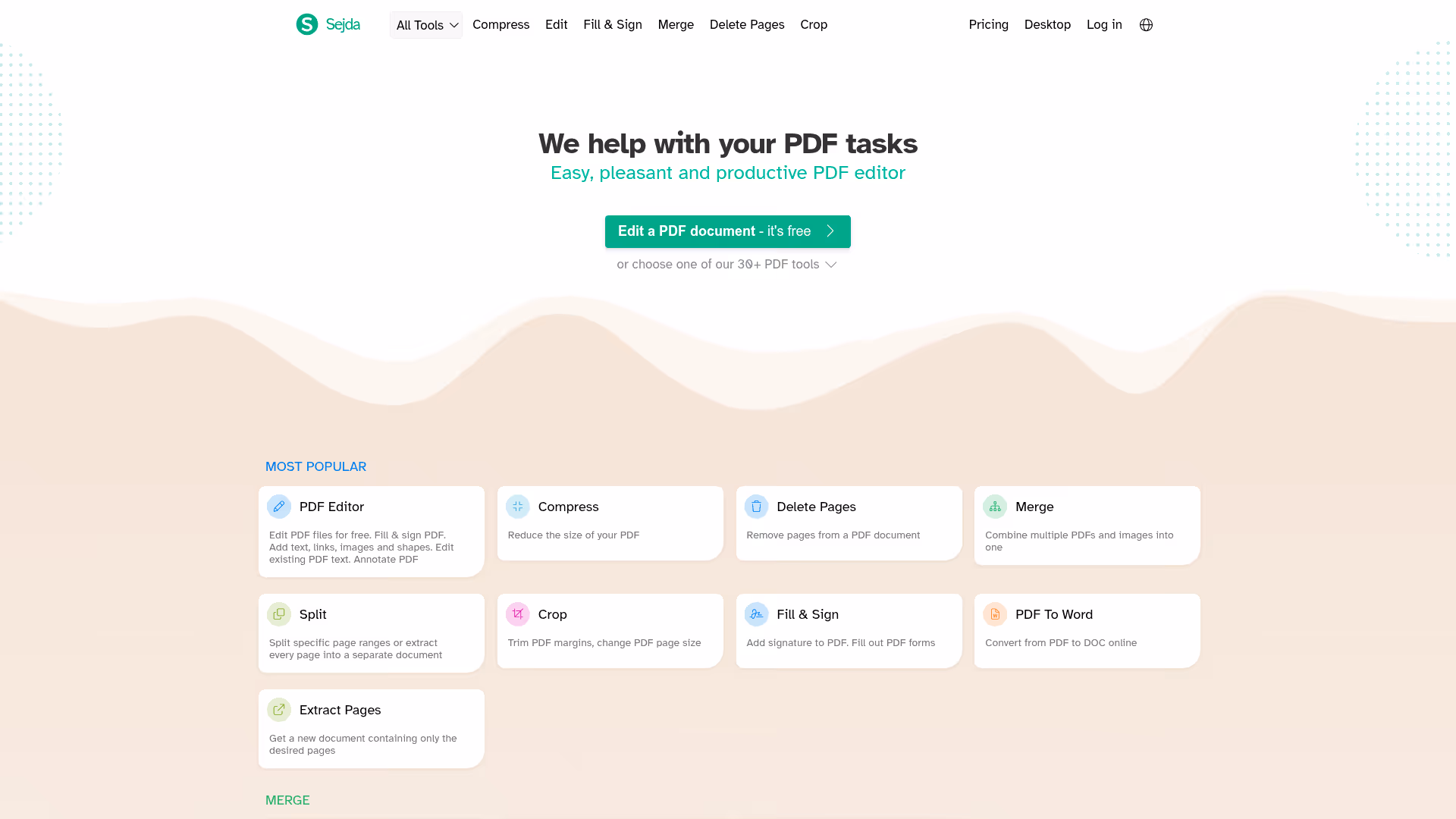1456x819 pixels.
Task: Click the Crop tool icon
Action: pyautogui.click(x=517, y=614)
